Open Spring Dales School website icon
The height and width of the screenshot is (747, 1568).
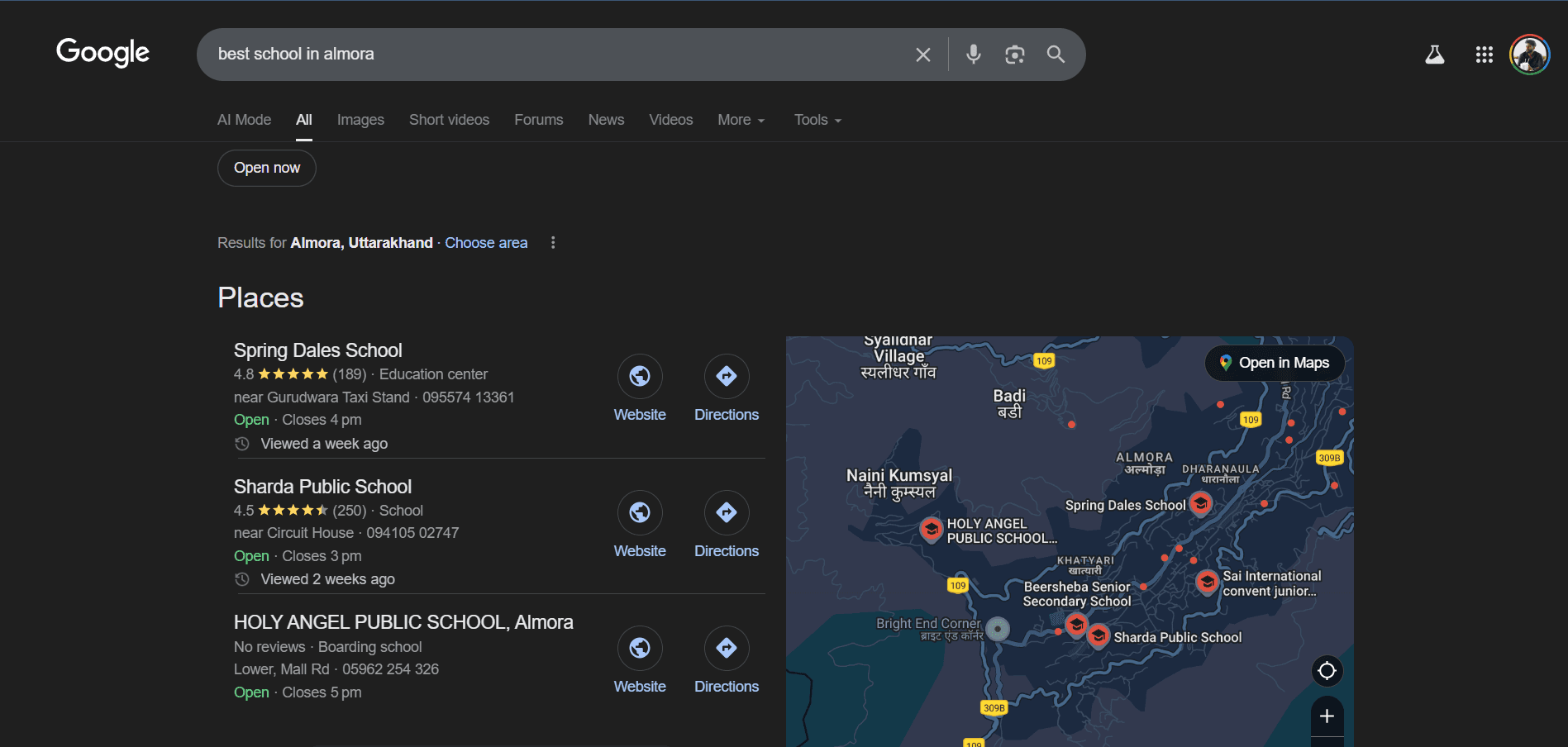[x=639, y=377]
